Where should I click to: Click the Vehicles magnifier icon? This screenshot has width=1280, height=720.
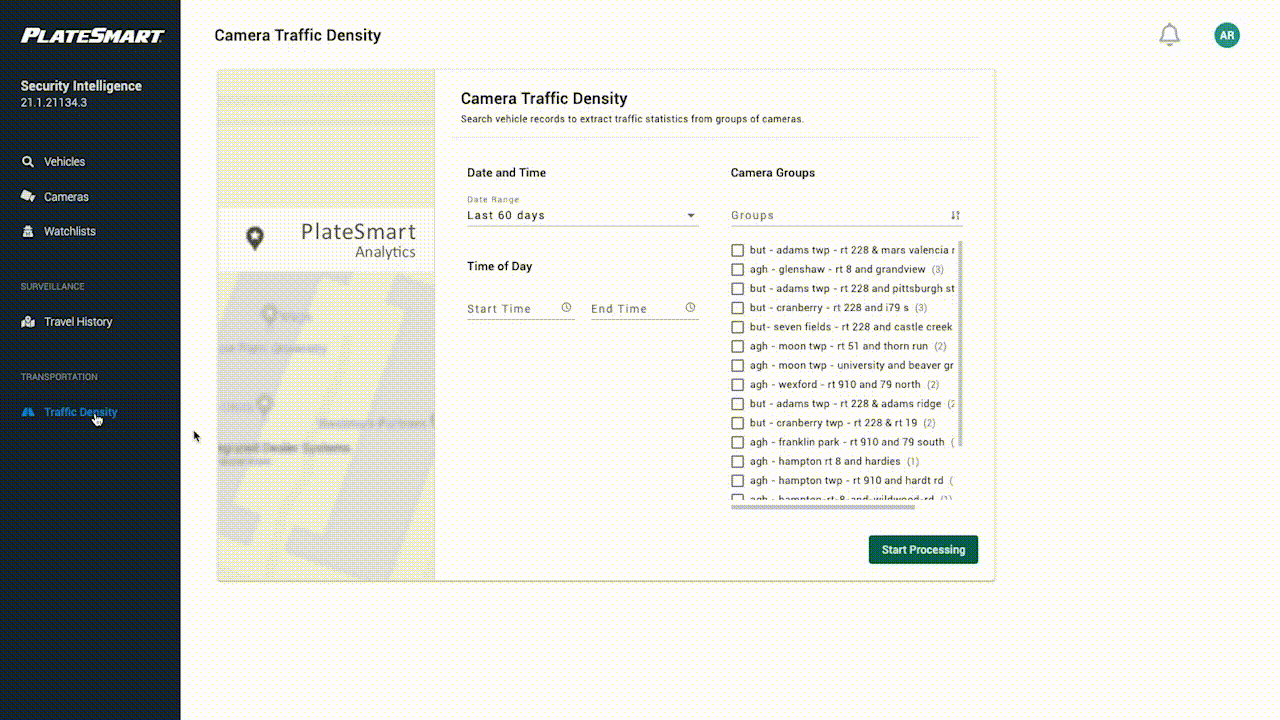pos(28,162)
